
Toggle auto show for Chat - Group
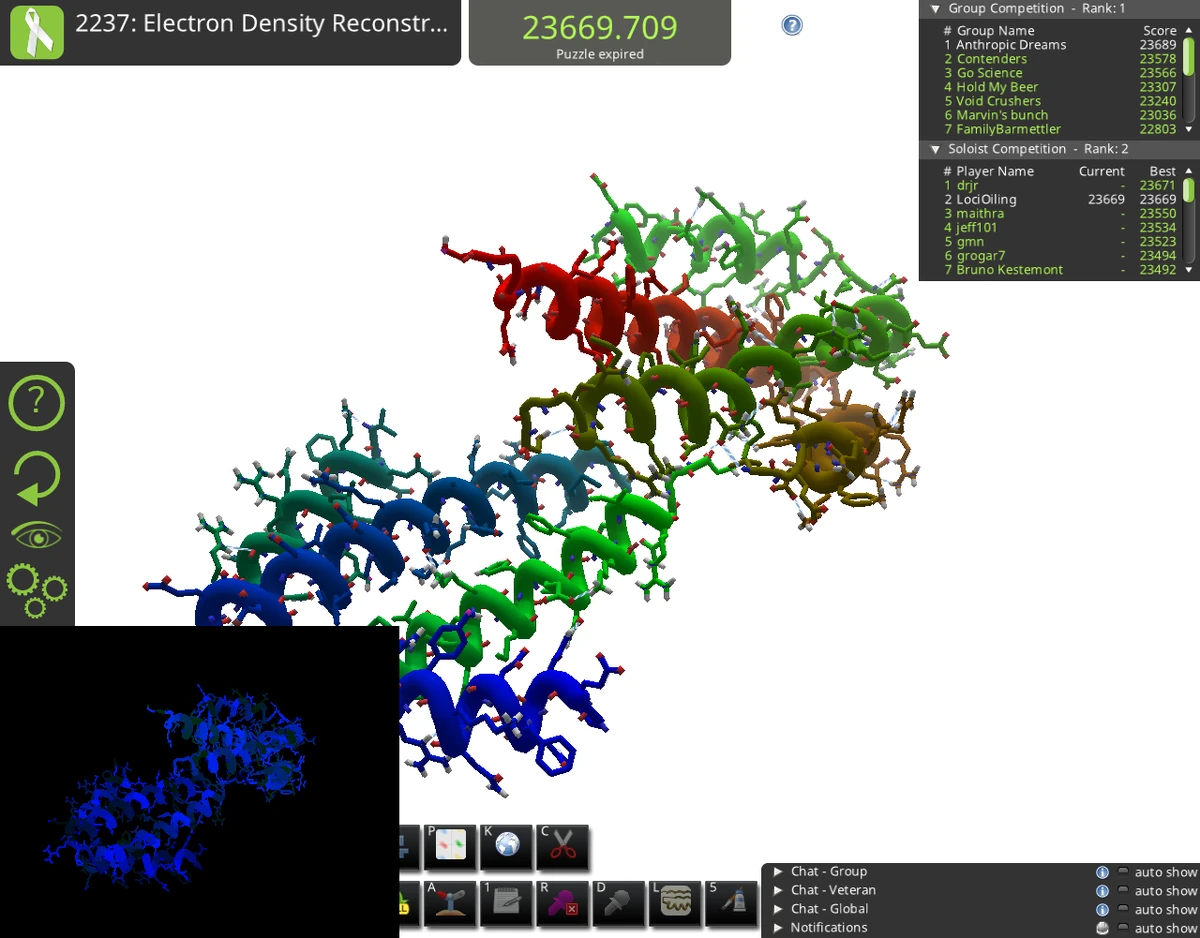pyautogui.click(x=1122, y=871)
